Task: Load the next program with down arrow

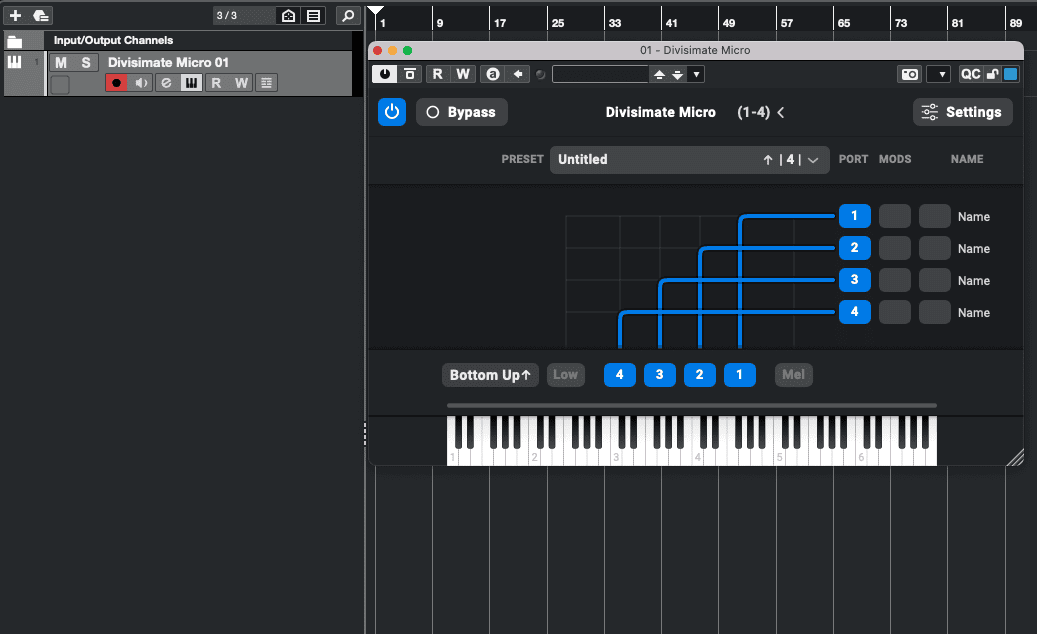Action: tap(677, 75)
